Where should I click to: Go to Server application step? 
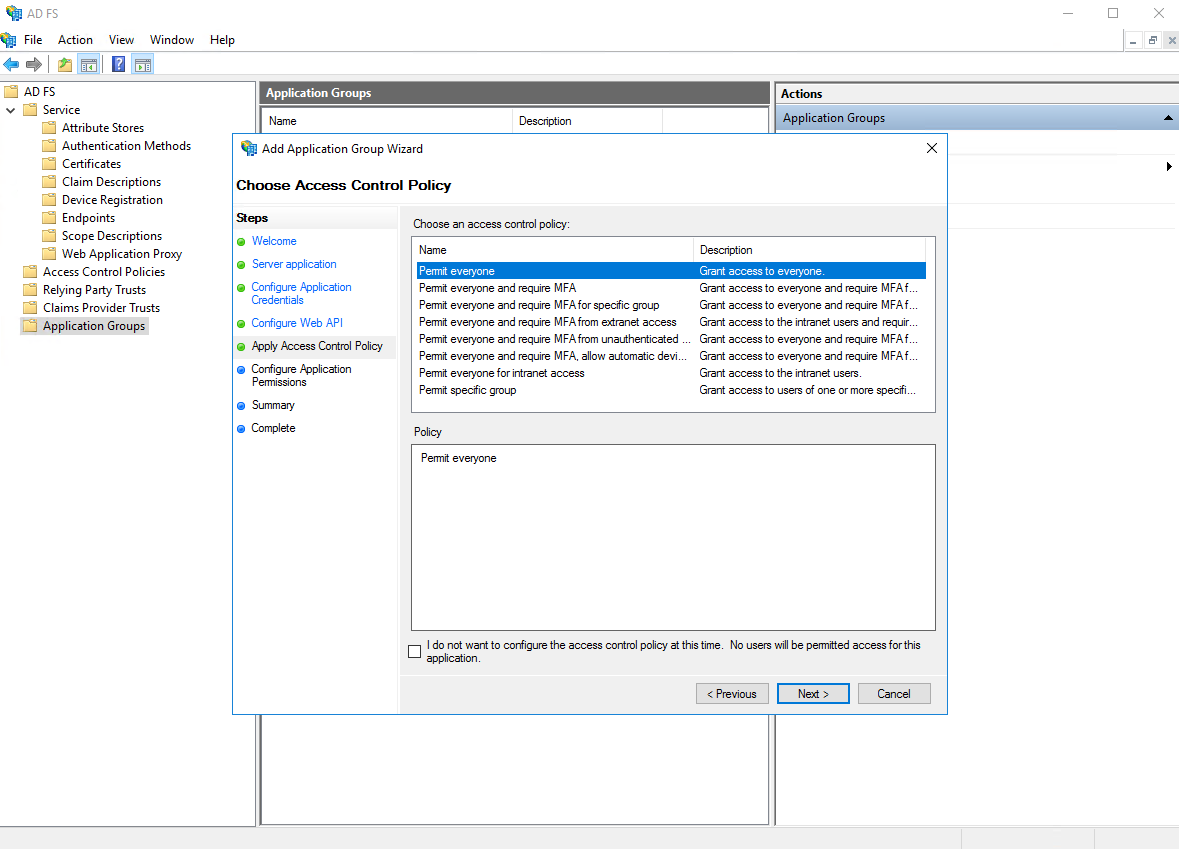point(294,264)
